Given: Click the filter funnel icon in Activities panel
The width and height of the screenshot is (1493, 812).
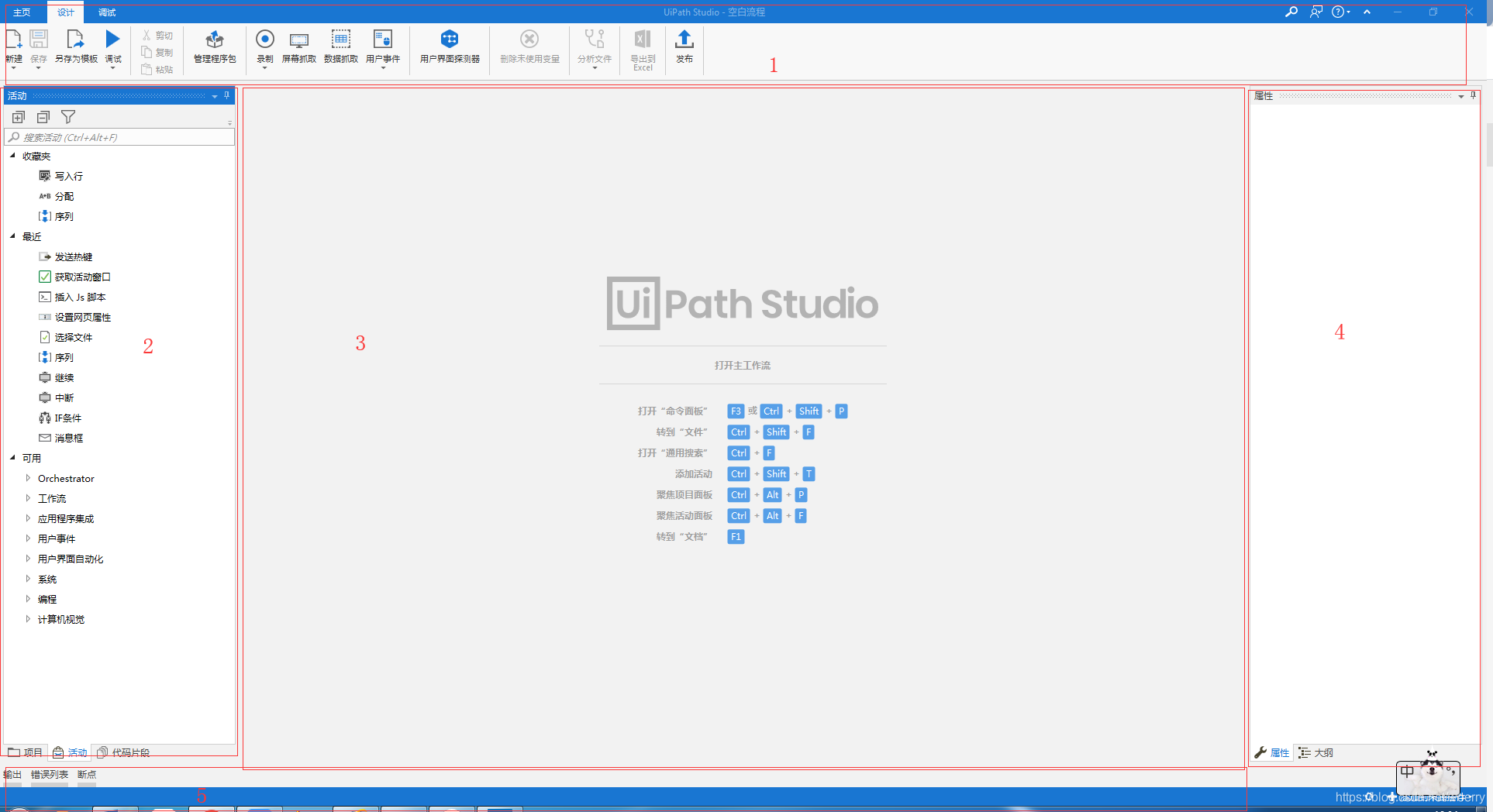Looking at the screenshot, I should pos(68,117).
